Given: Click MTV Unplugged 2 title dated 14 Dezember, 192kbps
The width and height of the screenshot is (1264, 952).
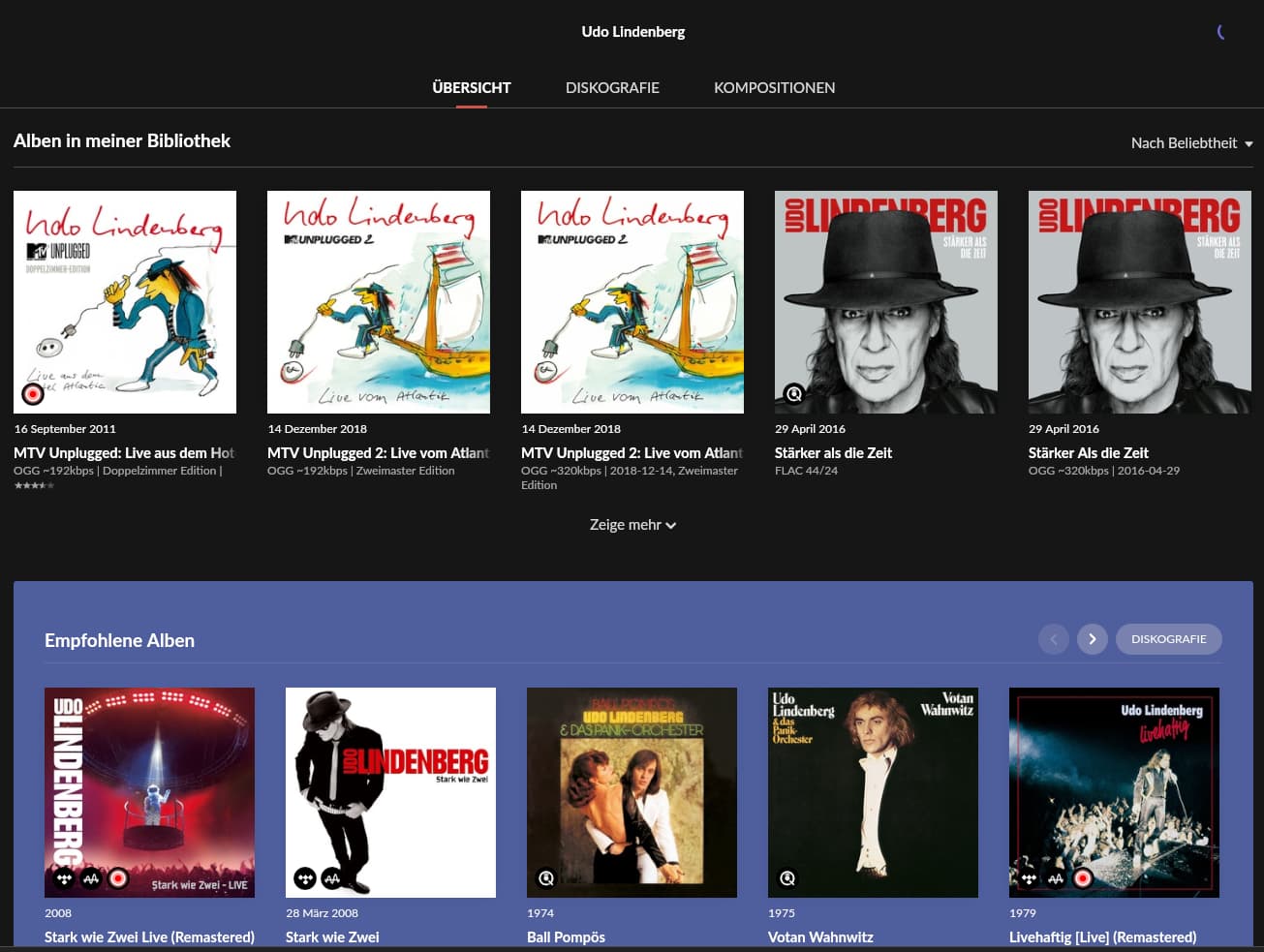Looking at the screenshot, I should pos(379,452).
